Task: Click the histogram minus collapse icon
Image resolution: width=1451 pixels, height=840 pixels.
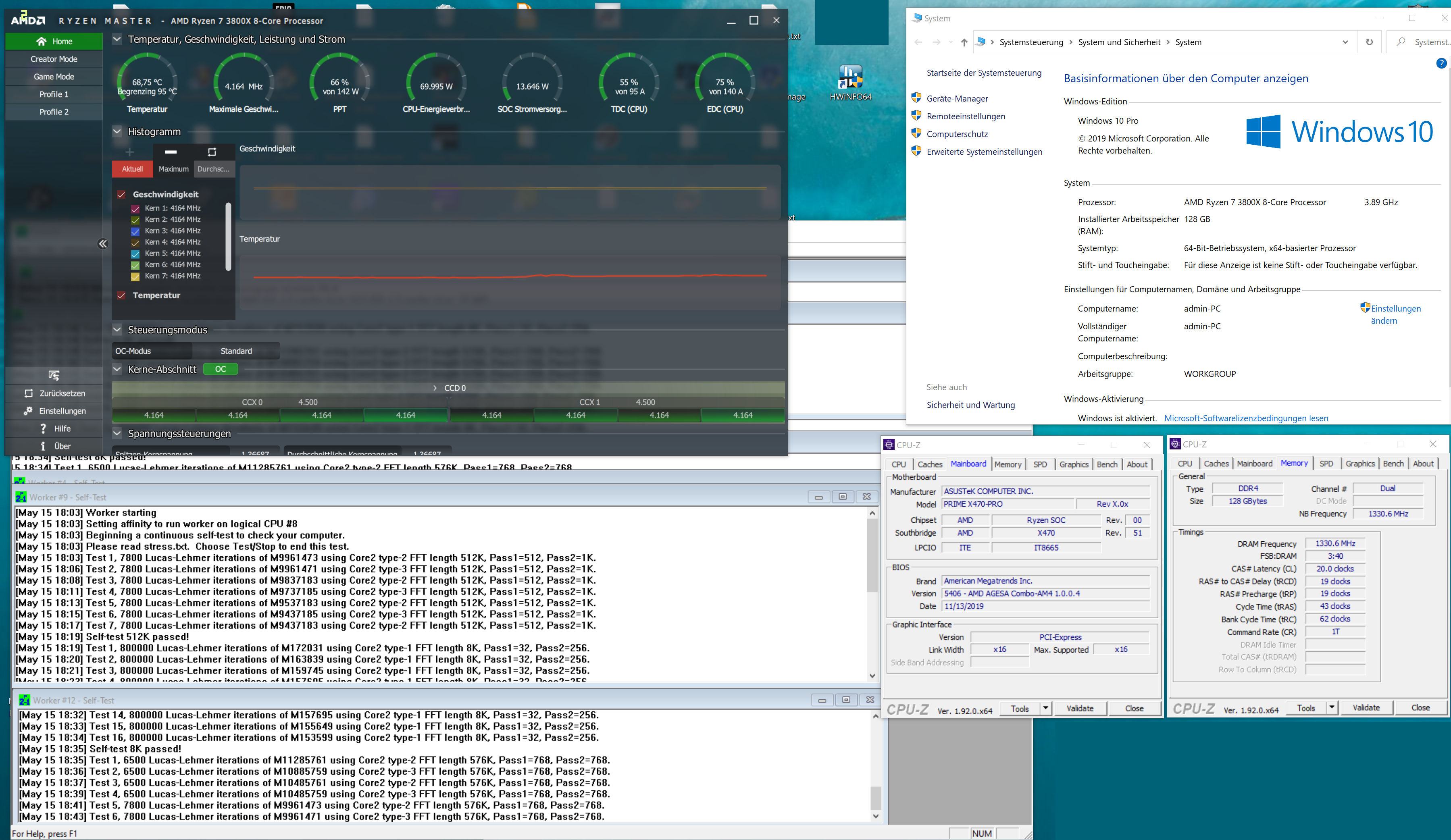Action: [x=171, y=152]
